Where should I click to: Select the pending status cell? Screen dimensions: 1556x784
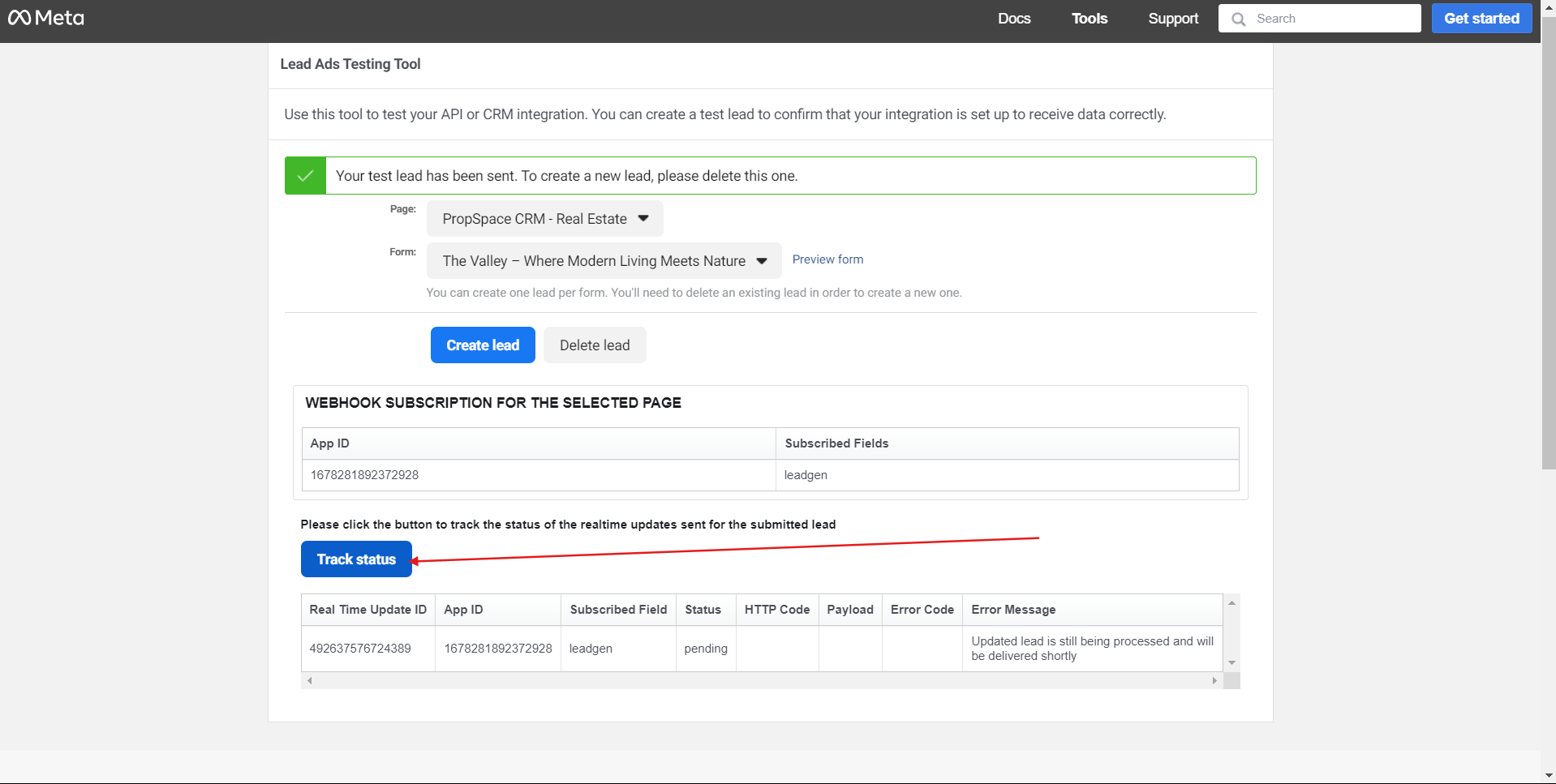706,649
